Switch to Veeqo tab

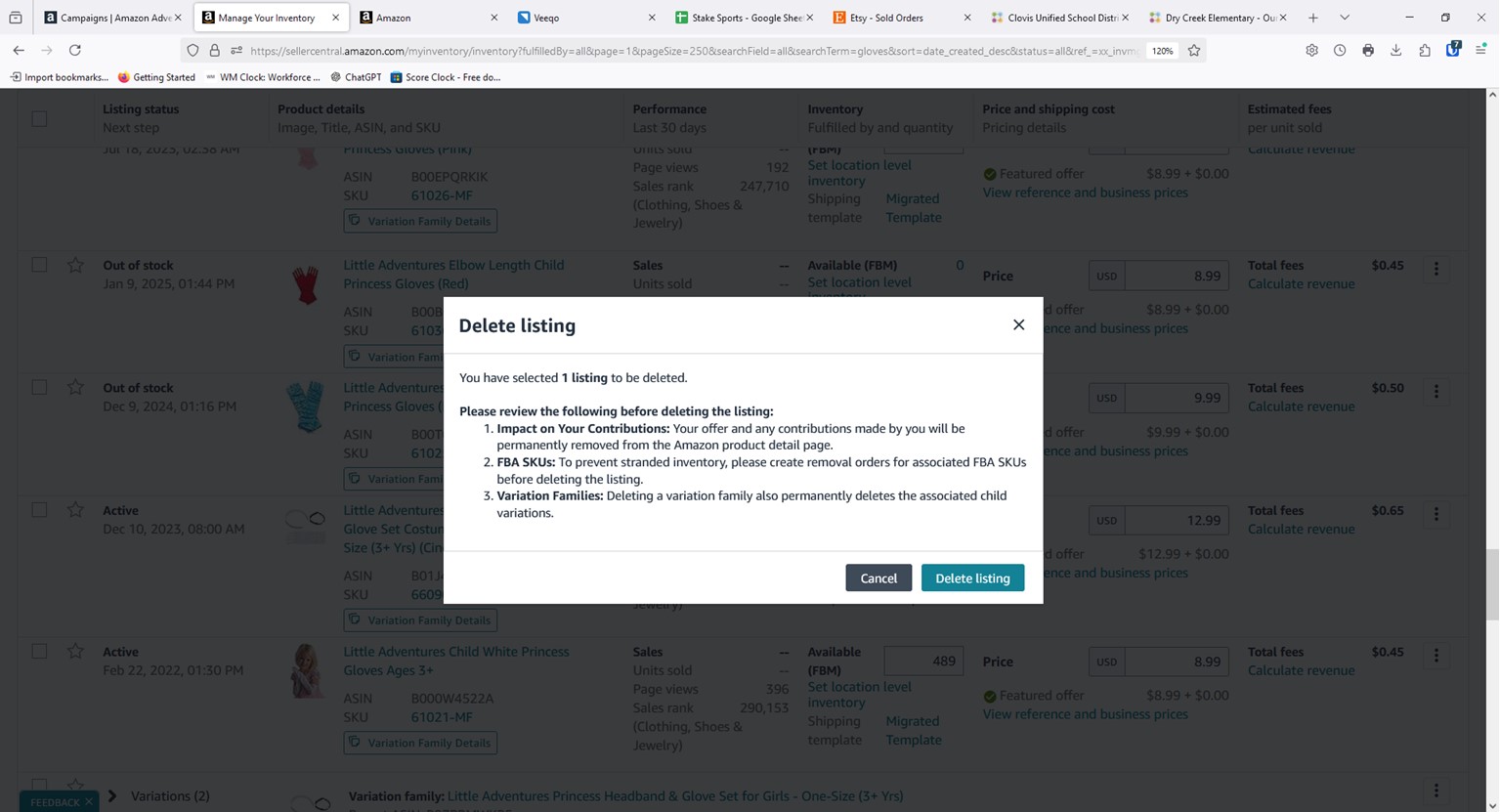(586, 18)
